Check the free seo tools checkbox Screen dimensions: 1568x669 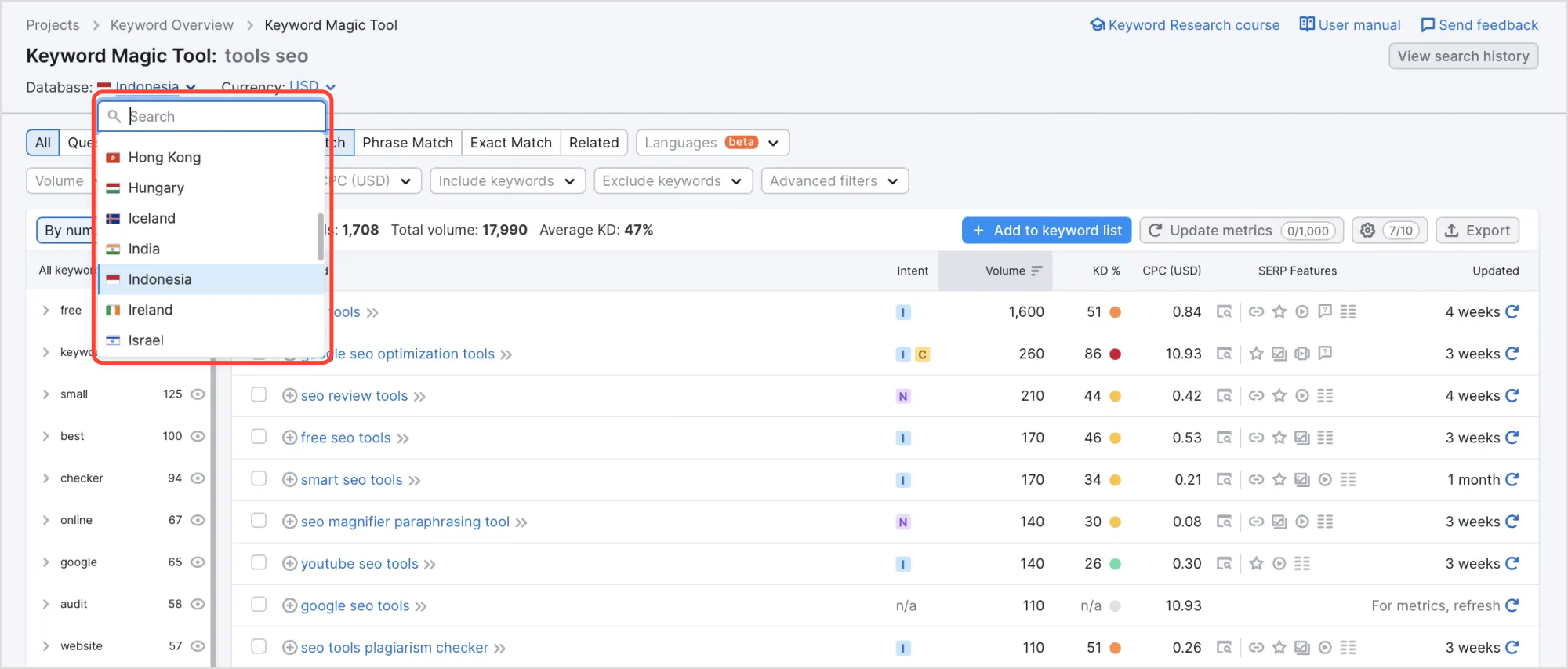point(259,436)
